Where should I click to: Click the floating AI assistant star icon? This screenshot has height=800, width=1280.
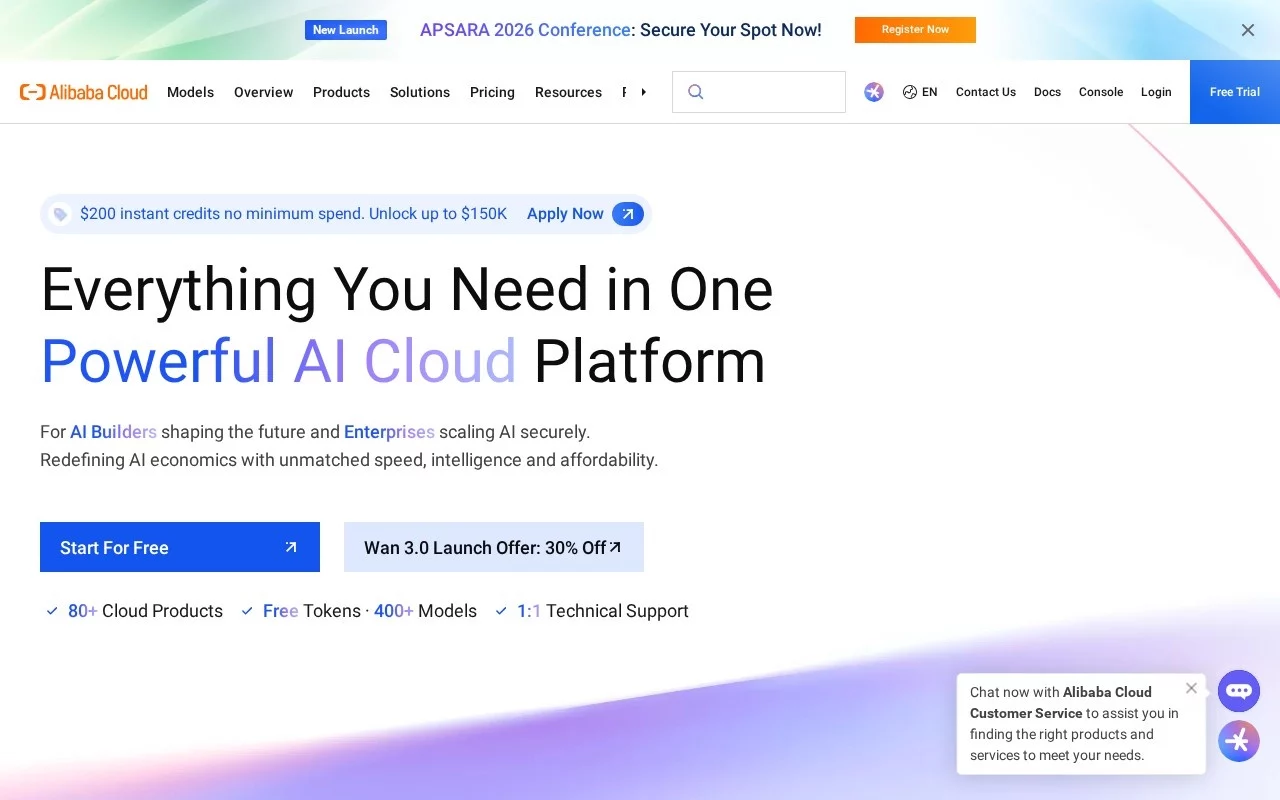[1239, 741]
